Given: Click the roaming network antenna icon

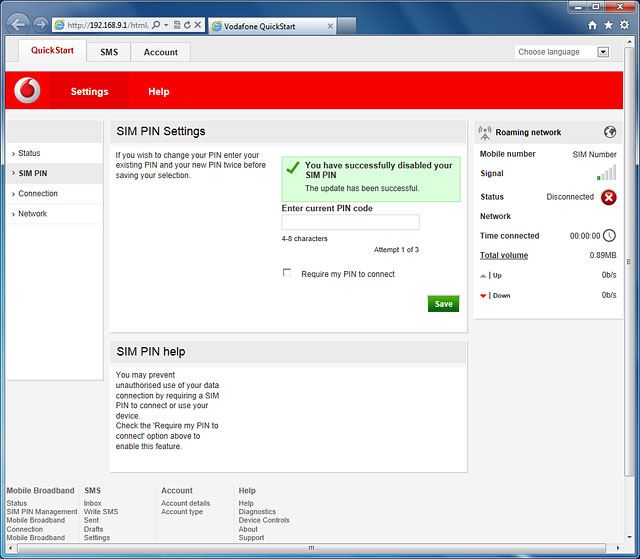Looking at the screenshot, I should [x=485, y=133].
